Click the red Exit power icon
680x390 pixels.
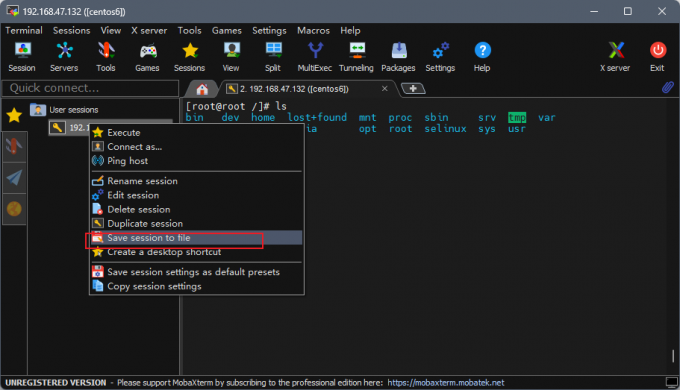[657, 57]
